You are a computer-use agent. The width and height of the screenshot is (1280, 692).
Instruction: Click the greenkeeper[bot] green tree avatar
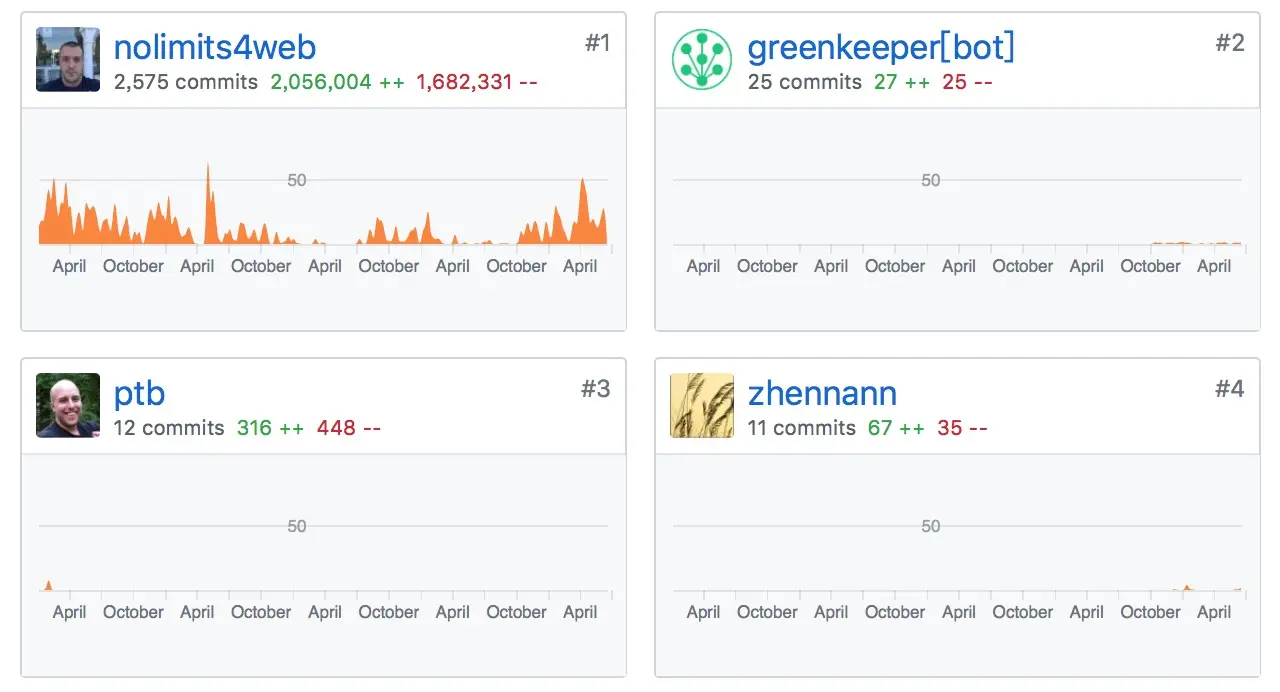(702, 60)
